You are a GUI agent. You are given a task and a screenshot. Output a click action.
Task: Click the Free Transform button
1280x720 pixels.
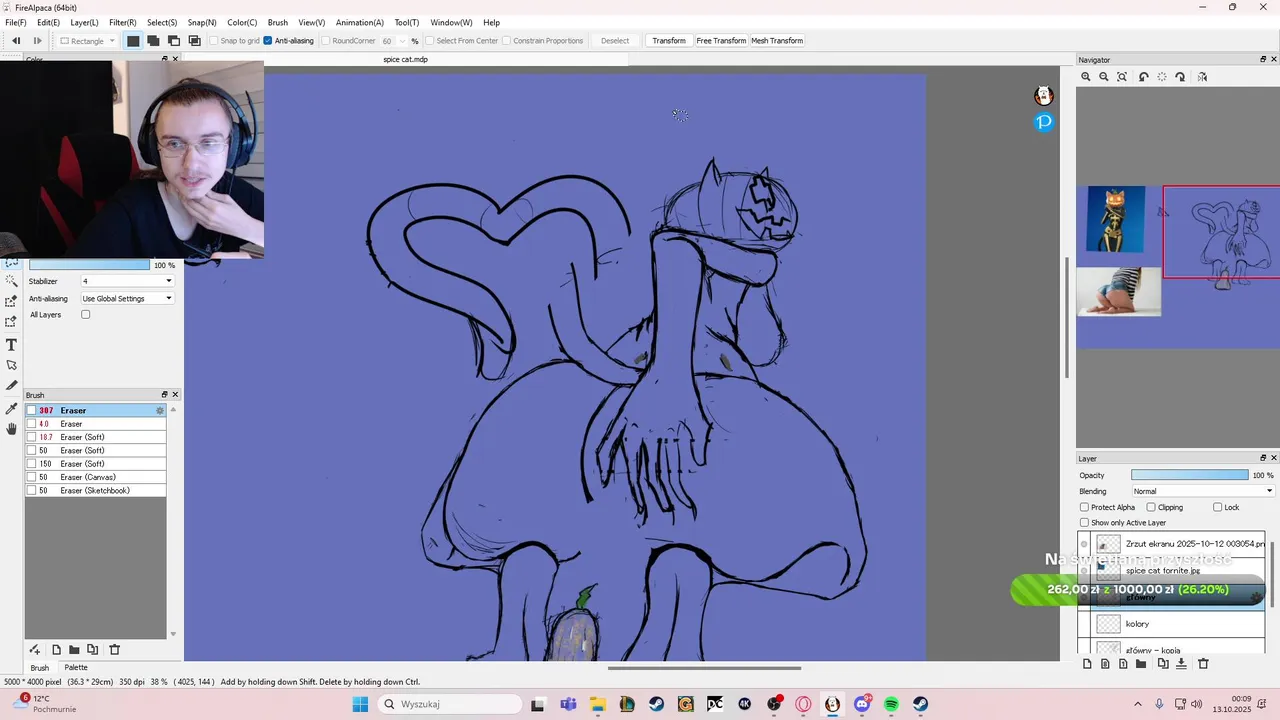coord(721,41)
